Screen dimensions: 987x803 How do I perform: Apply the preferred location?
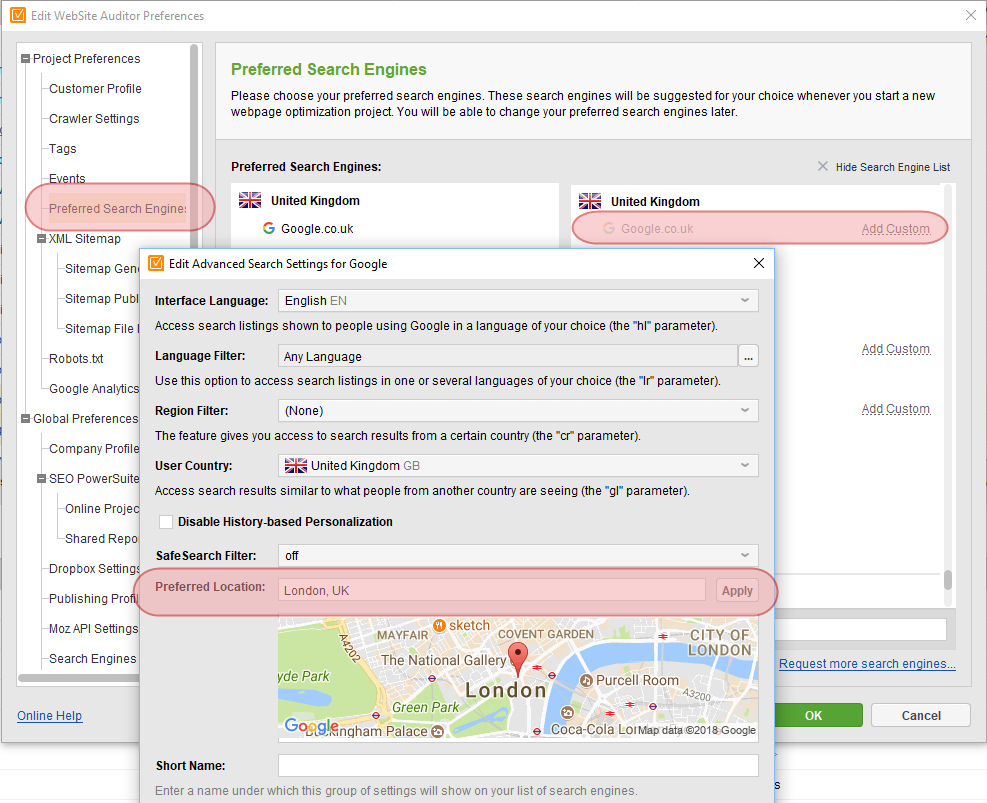[737, 591]
